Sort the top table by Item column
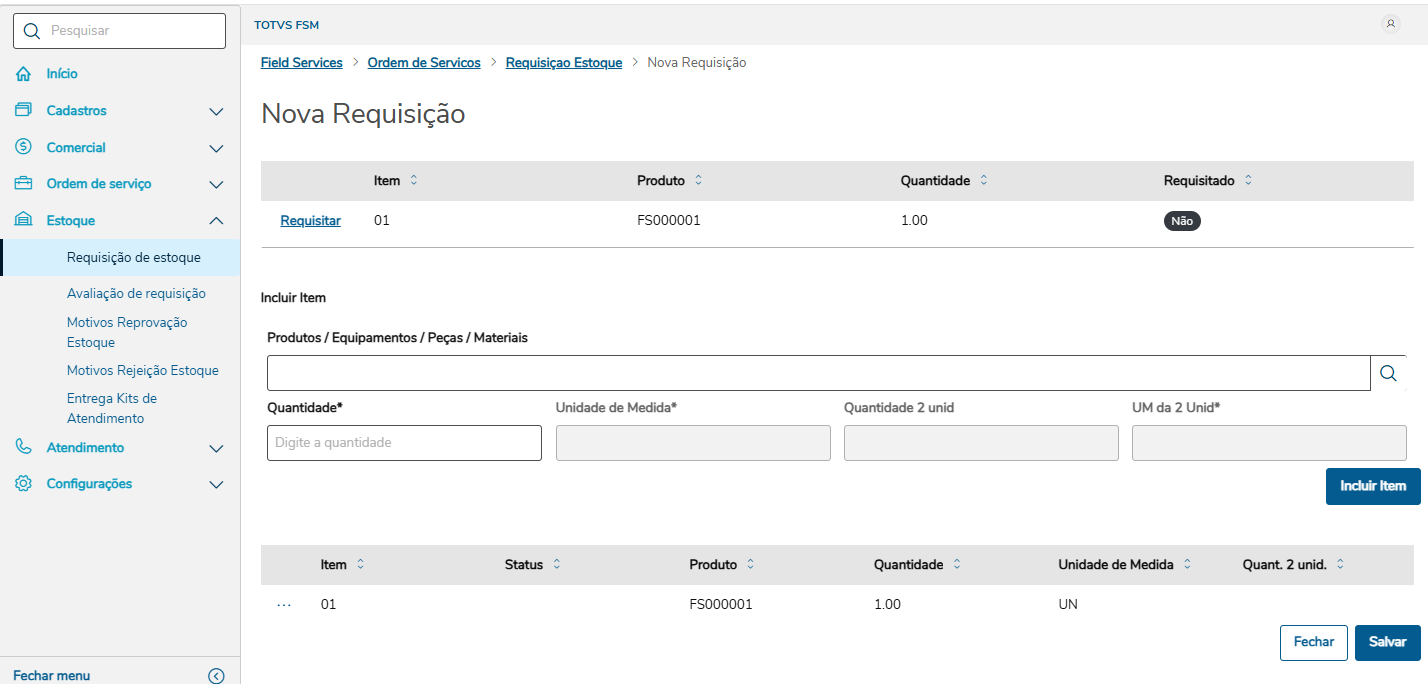The height and width of the screenshot is (684, 1428). [414, 181]
